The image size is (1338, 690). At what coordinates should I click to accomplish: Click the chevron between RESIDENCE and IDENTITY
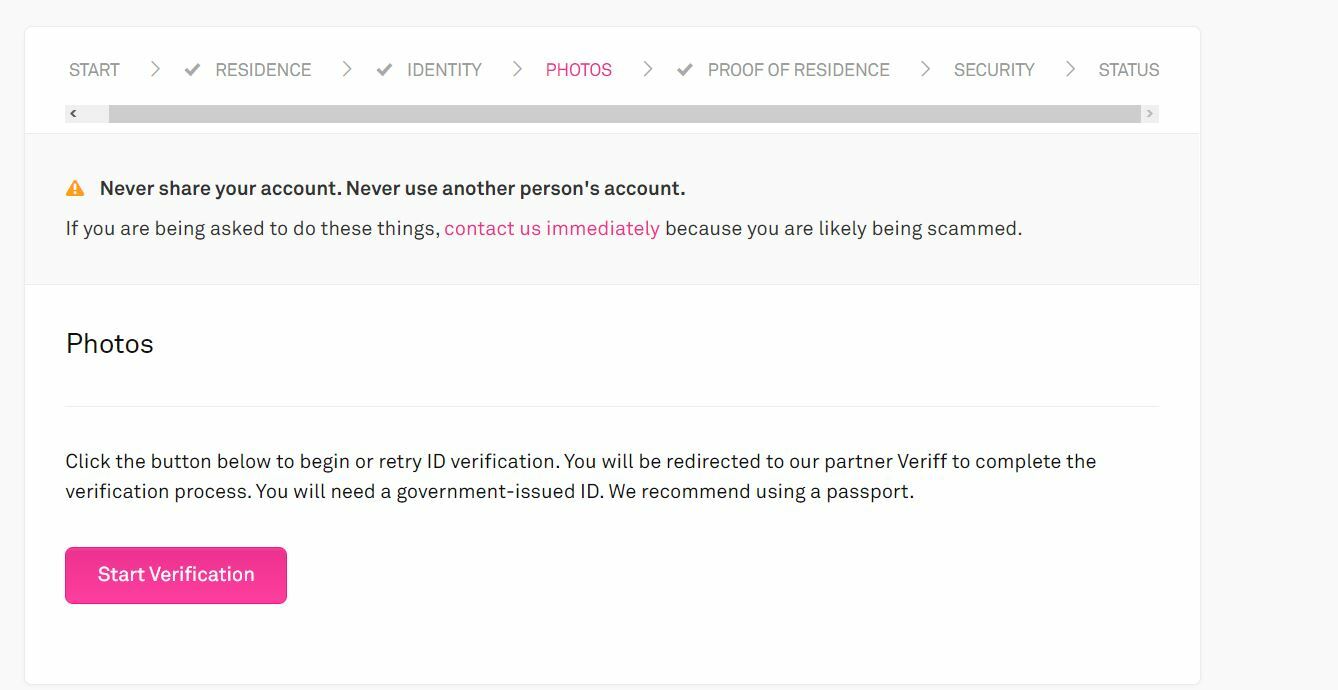click(x=347, y=69)
